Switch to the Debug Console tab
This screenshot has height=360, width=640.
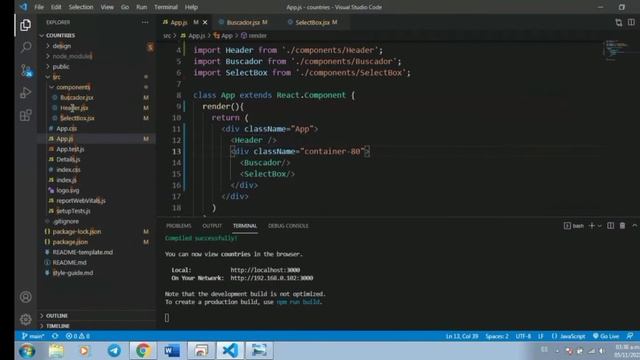click(x=288, y=226)
